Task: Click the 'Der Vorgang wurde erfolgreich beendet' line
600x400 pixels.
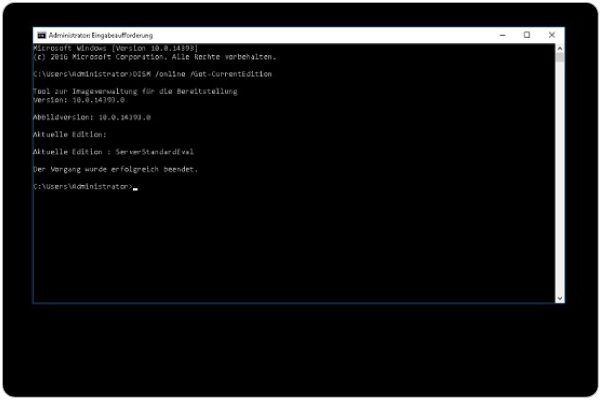Action: pos(115,169)
